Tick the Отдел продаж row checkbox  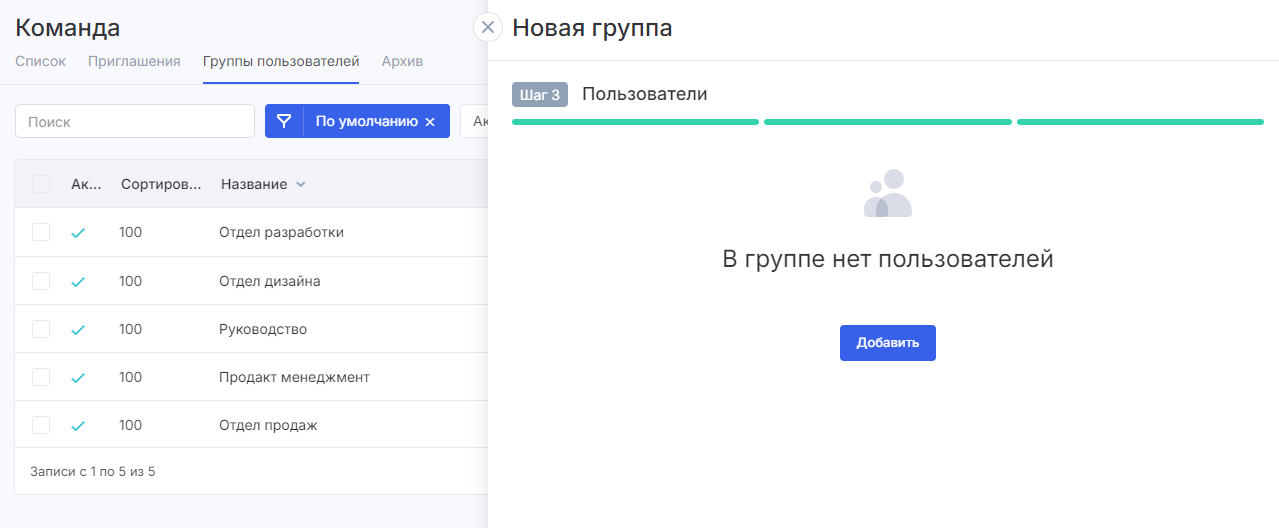[41, 425]
